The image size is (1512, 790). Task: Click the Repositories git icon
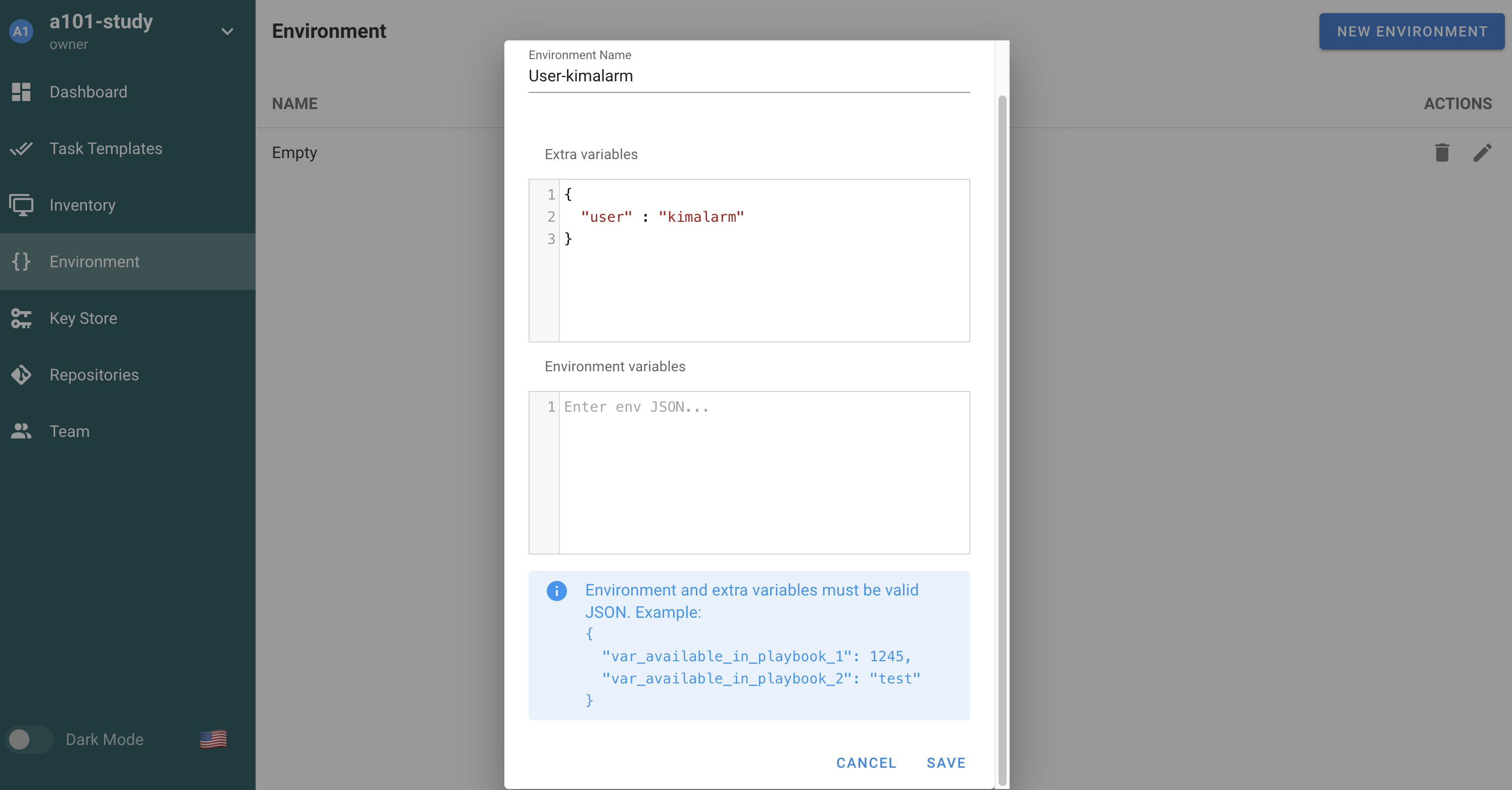[21, 375]
